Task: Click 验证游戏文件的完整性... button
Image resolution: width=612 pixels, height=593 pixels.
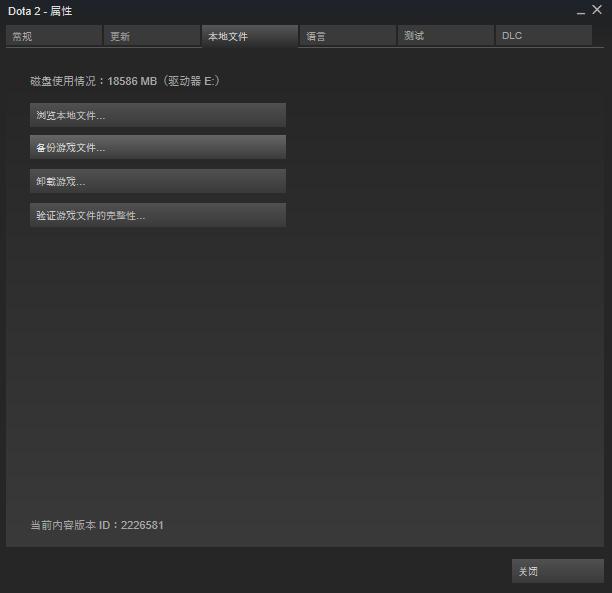Action: [158, 215]
